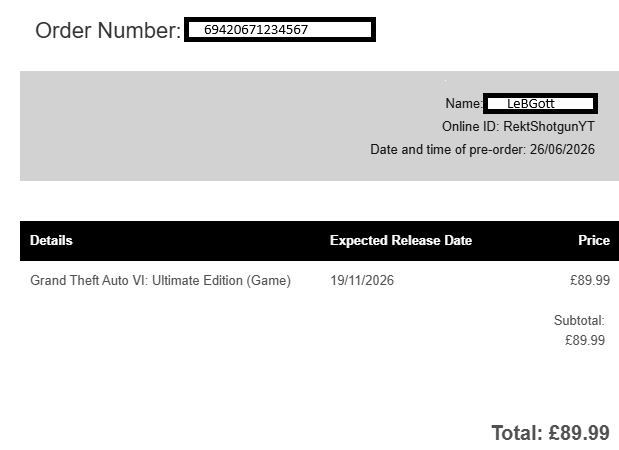Click the Online ID: label
Image resolution: width=619 pixels, height=450 pixels.
(471, 127)
